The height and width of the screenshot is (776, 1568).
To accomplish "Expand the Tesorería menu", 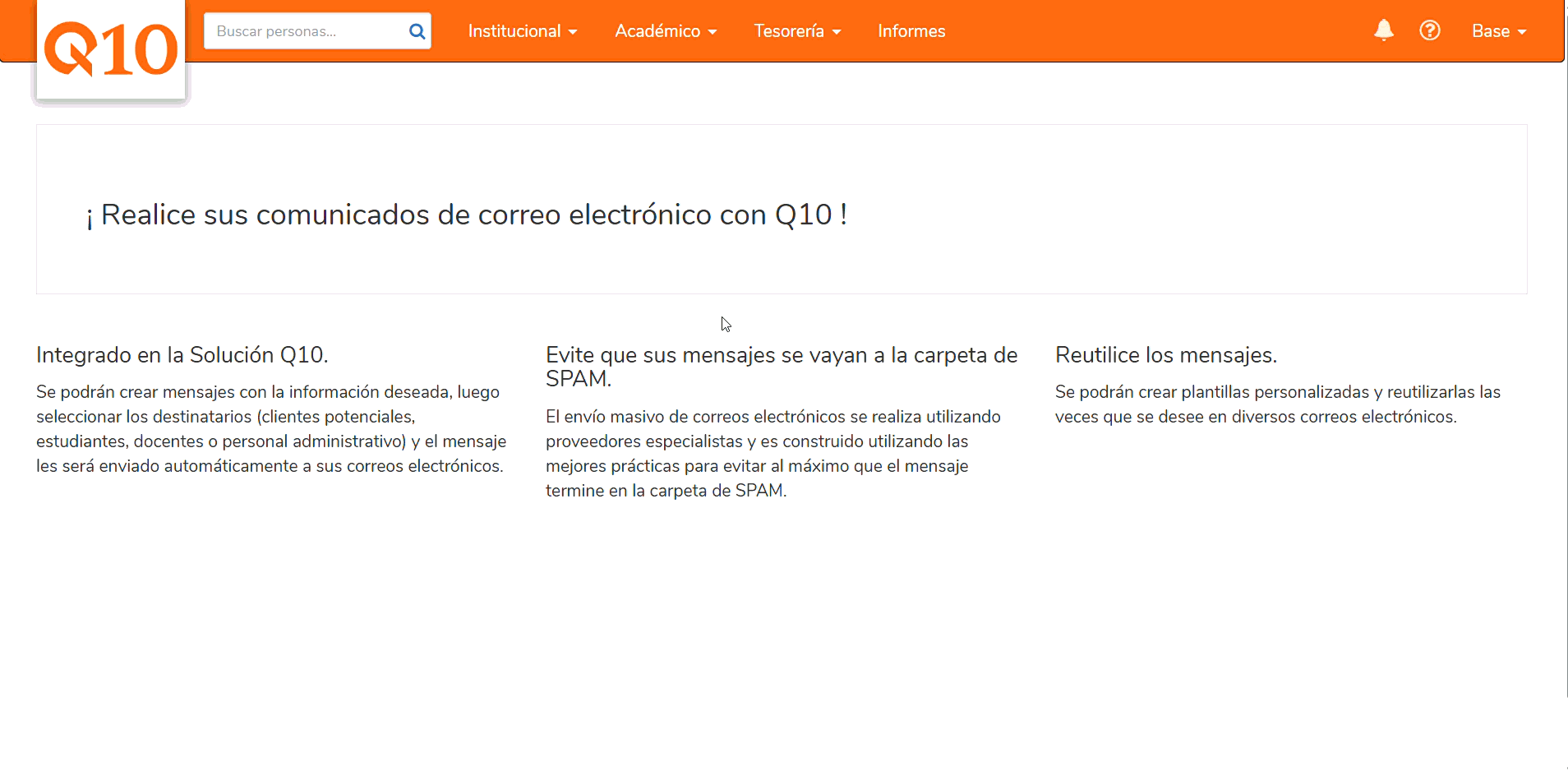I will pos(797,31).
